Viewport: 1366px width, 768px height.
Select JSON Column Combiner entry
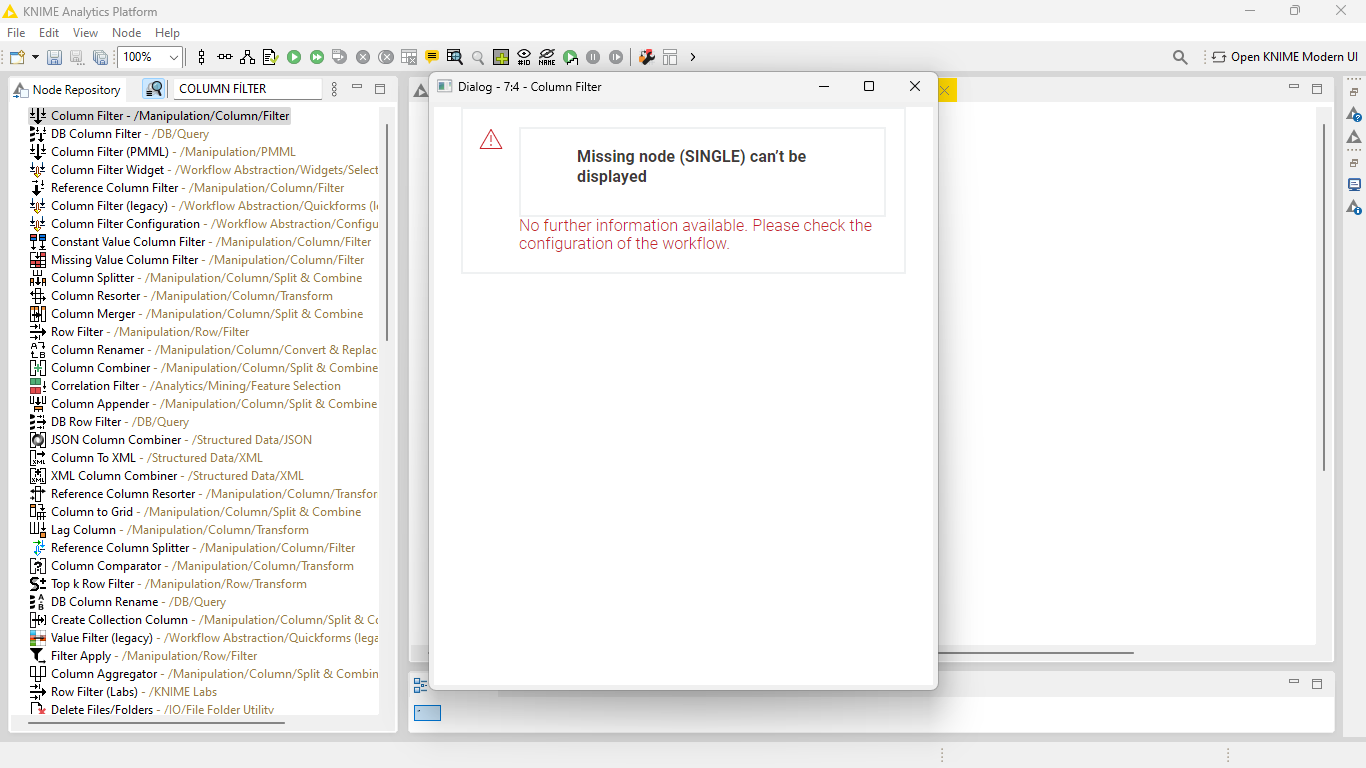[x=171, y=440]
